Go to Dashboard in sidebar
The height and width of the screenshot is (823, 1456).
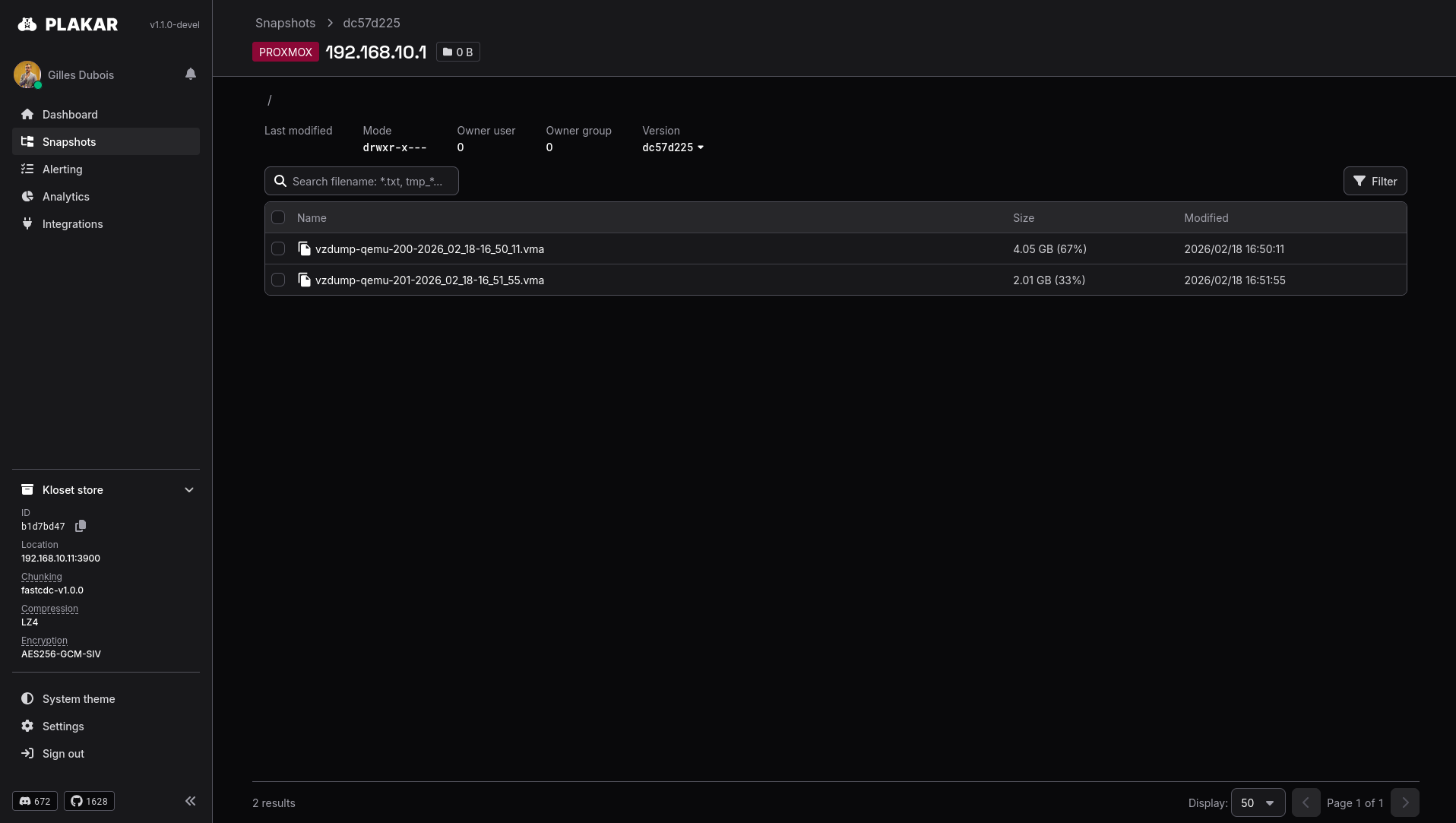pos(70,115)
